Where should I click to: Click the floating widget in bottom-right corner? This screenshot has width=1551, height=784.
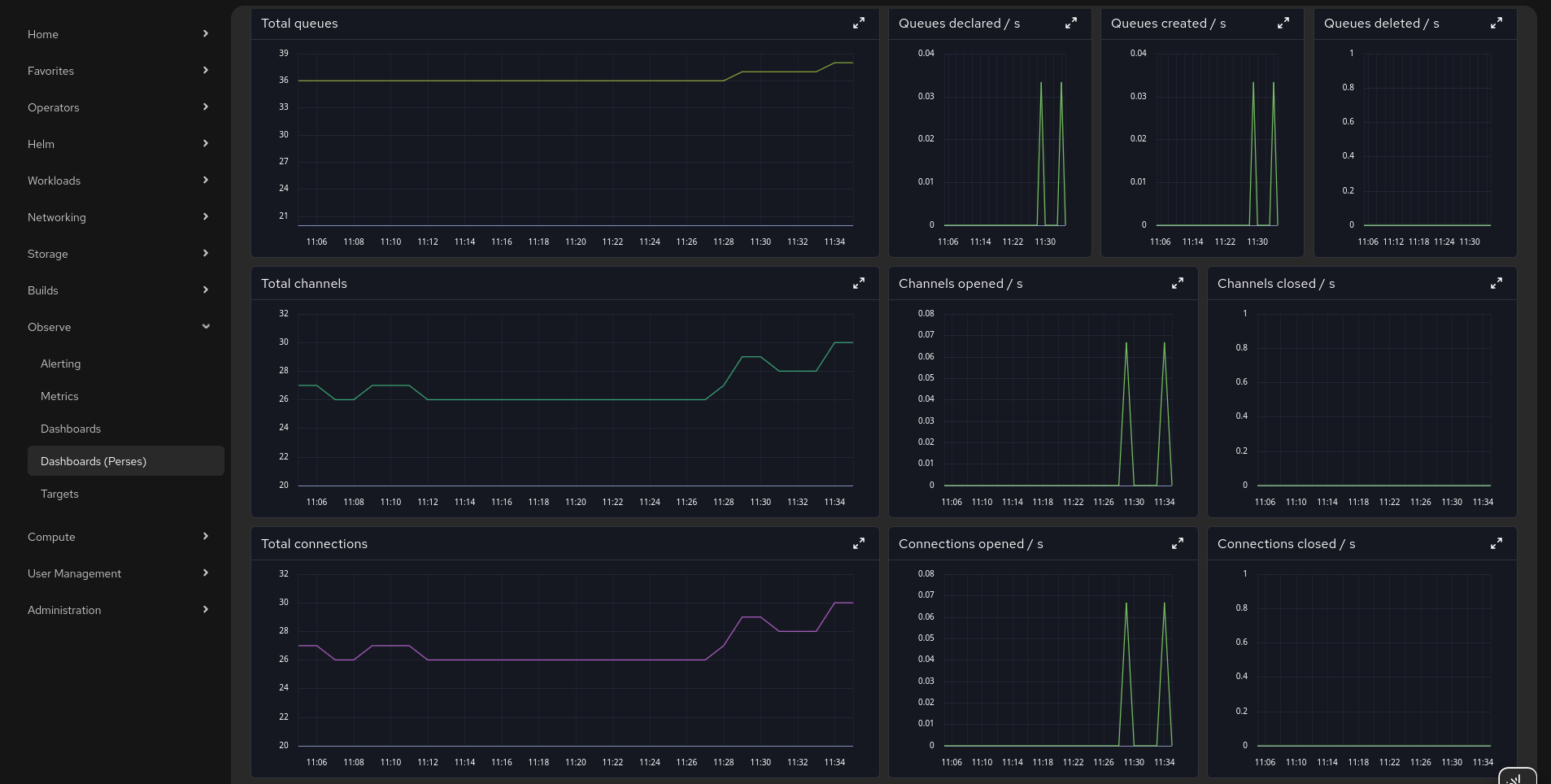tap(1516, 777)
